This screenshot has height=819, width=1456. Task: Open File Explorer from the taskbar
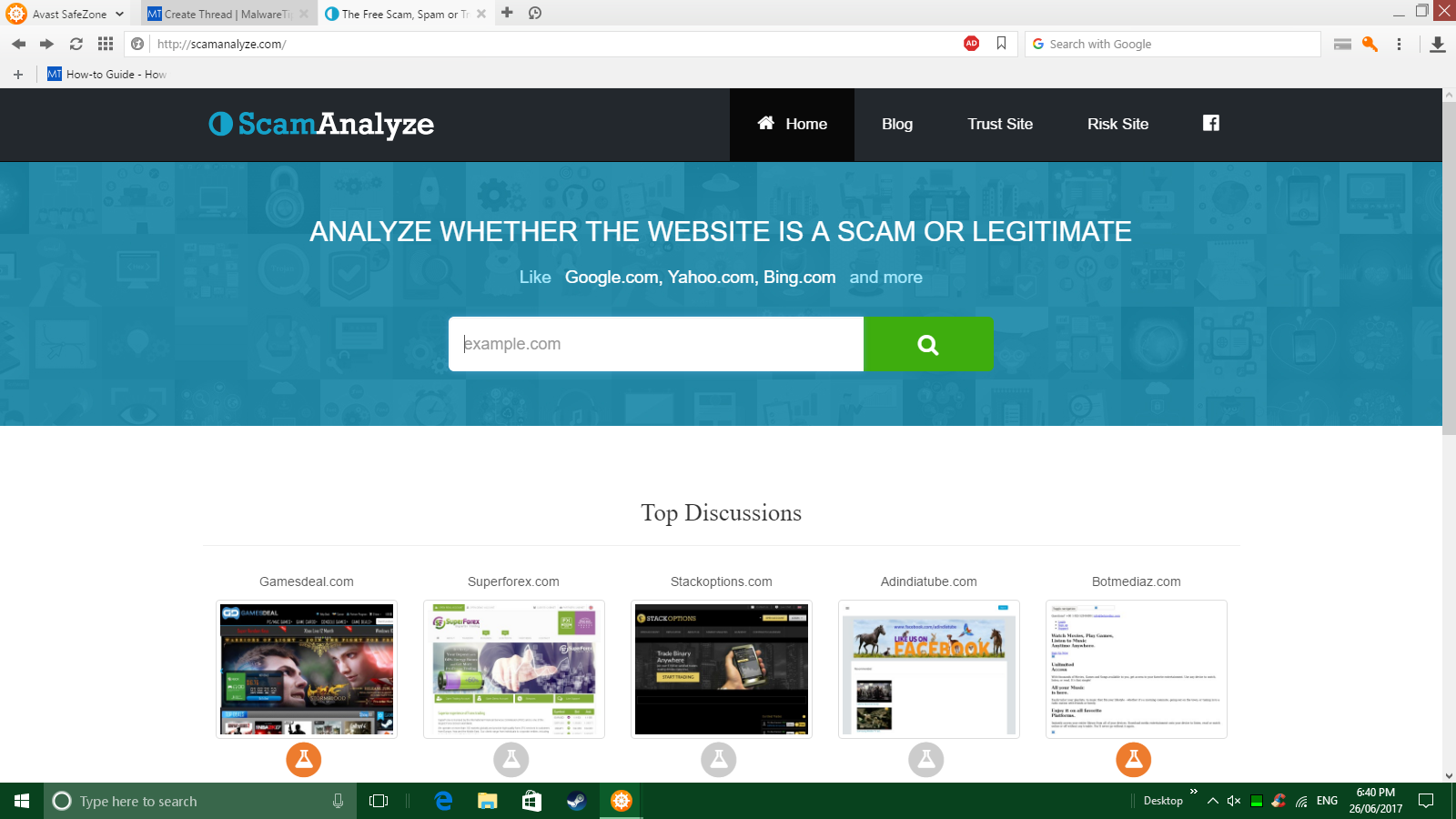point(488,801)
